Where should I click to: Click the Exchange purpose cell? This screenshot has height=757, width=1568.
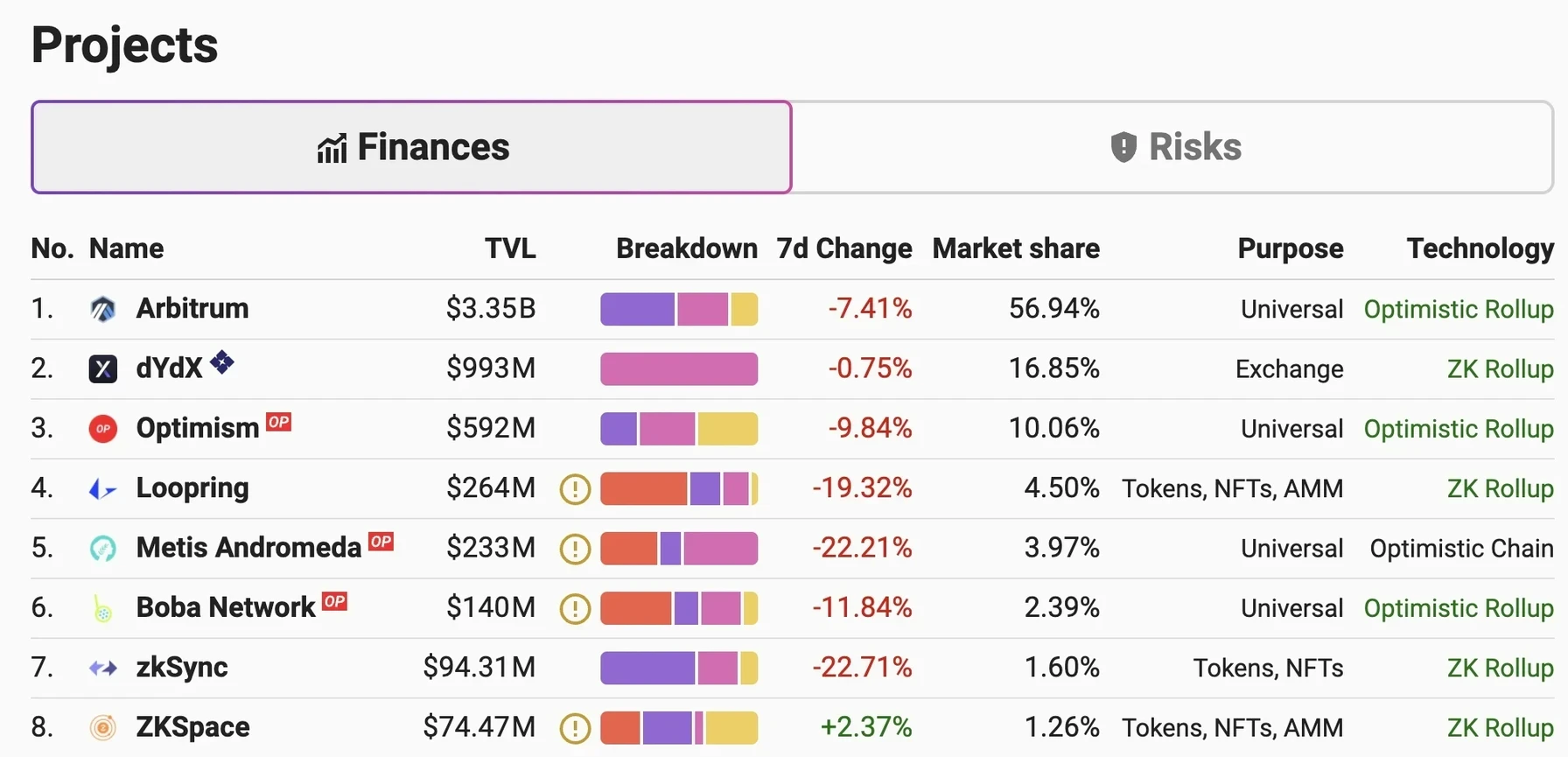[1290, 369]
